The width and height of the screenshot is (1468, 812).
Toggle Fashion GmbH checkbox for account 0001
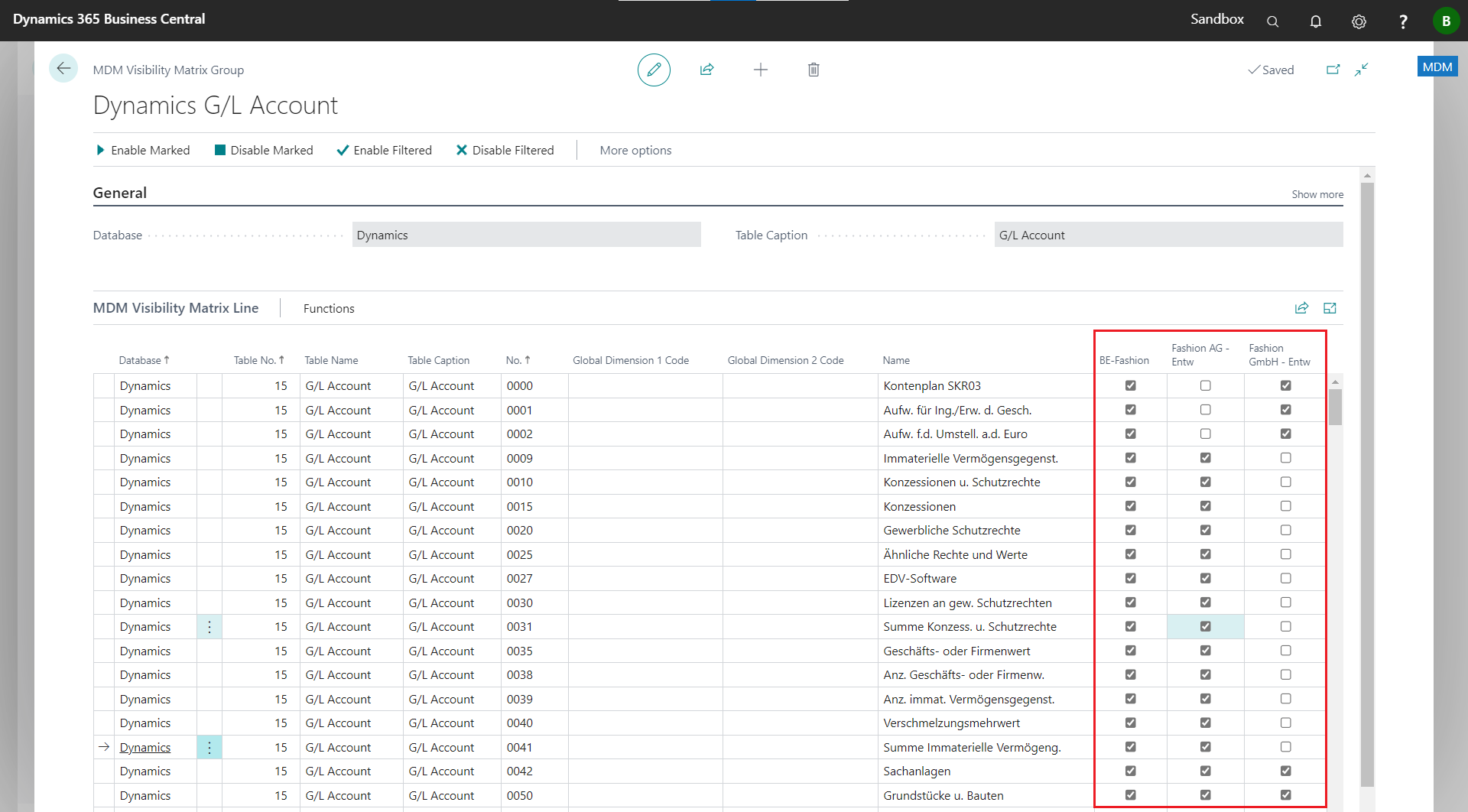pos(1286,410)
